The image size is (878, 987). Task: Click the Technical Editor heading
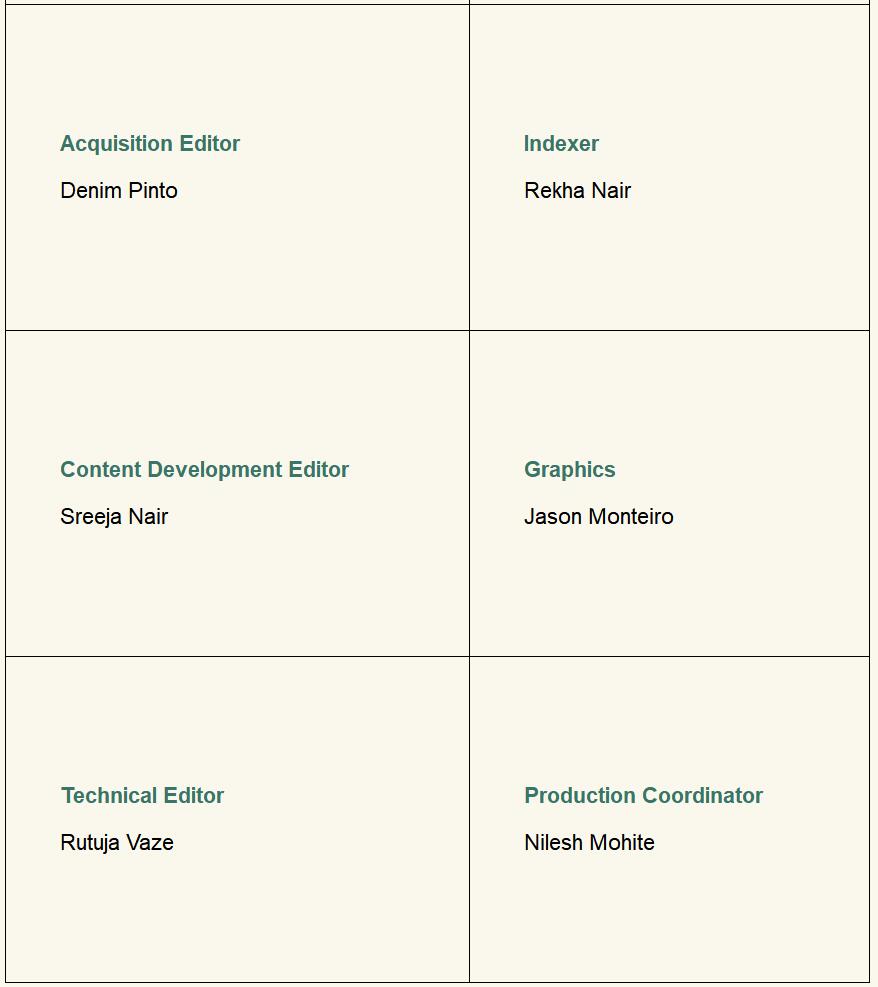coord(142,796)
